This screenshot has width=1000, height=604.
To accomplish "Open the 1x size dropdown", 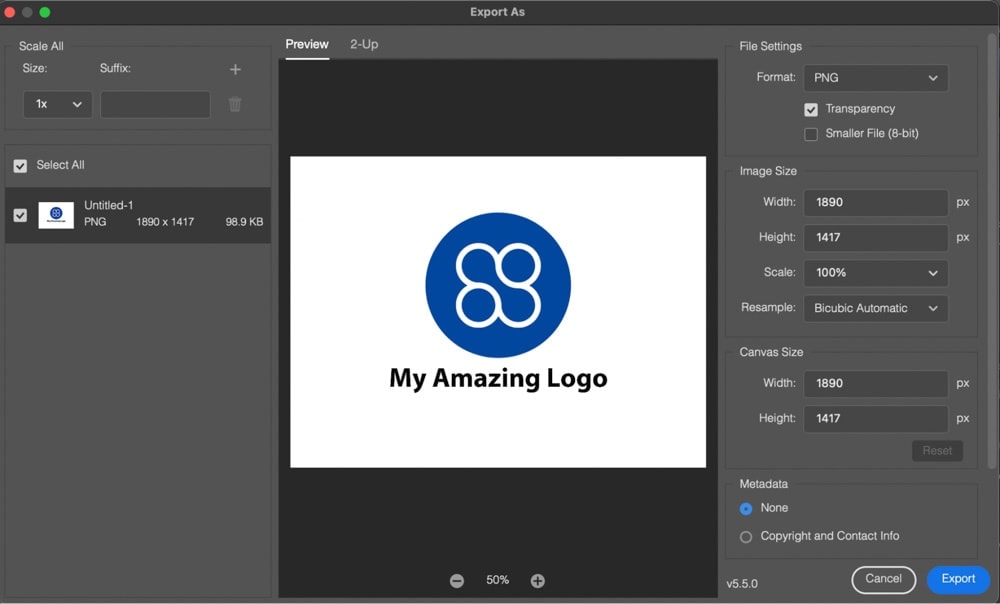I will coord(57,104).
